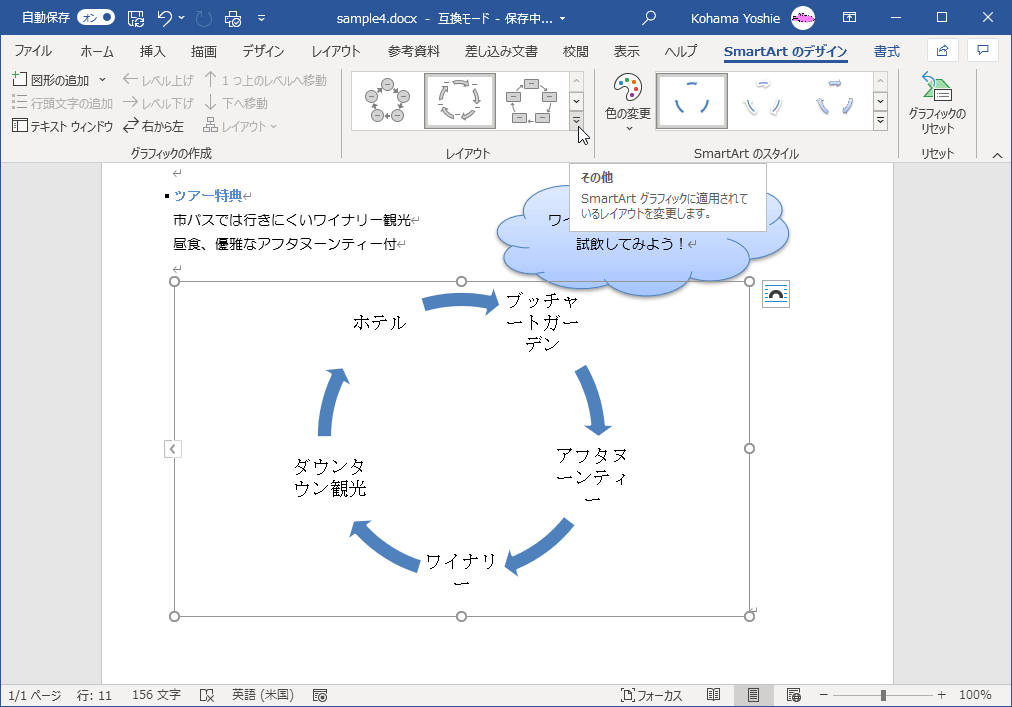Collapse the ribbon with the chevron
Viewport: 1012px width, 707px height.
(997, 154)
